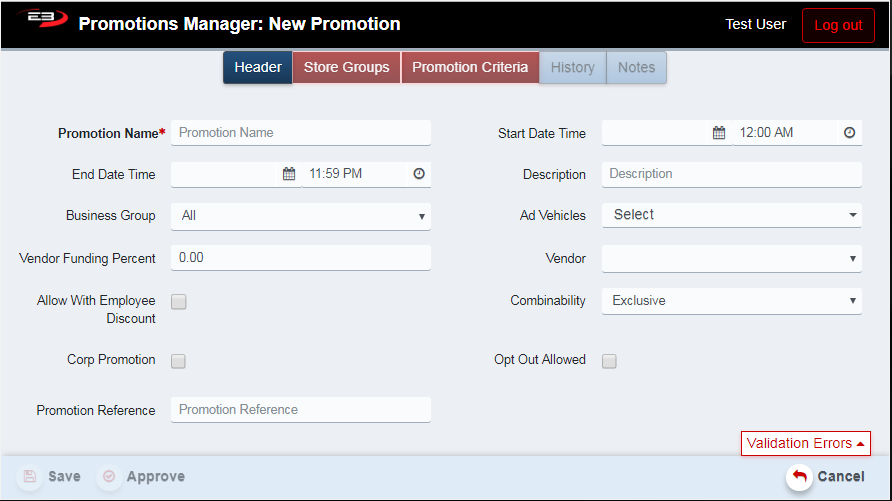The width and height of the screenshot is (892, 501).
Task: Open the Vendor dropdown
Action: click(731, 258)
